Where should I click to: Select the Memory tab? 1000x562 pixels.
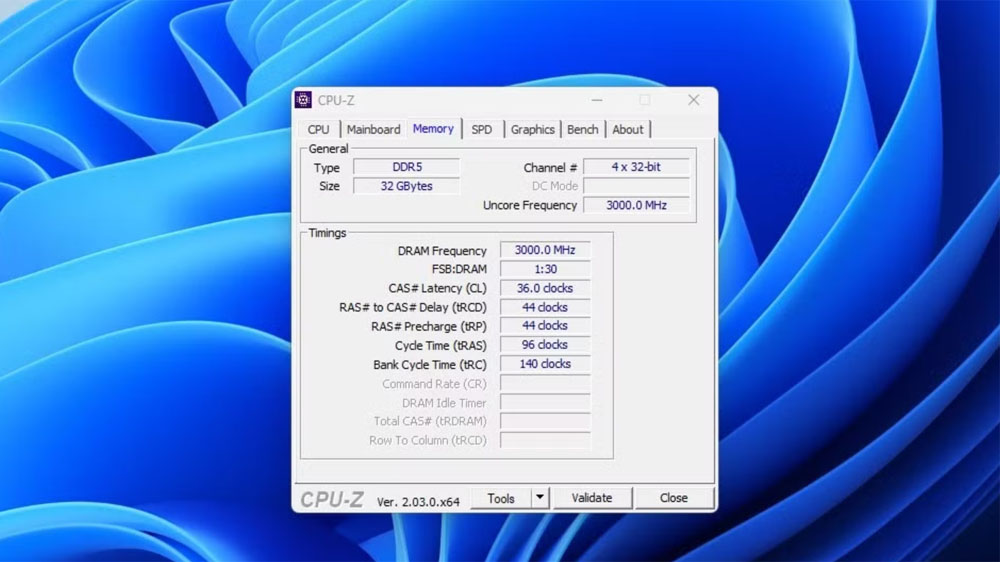[433, 128]
